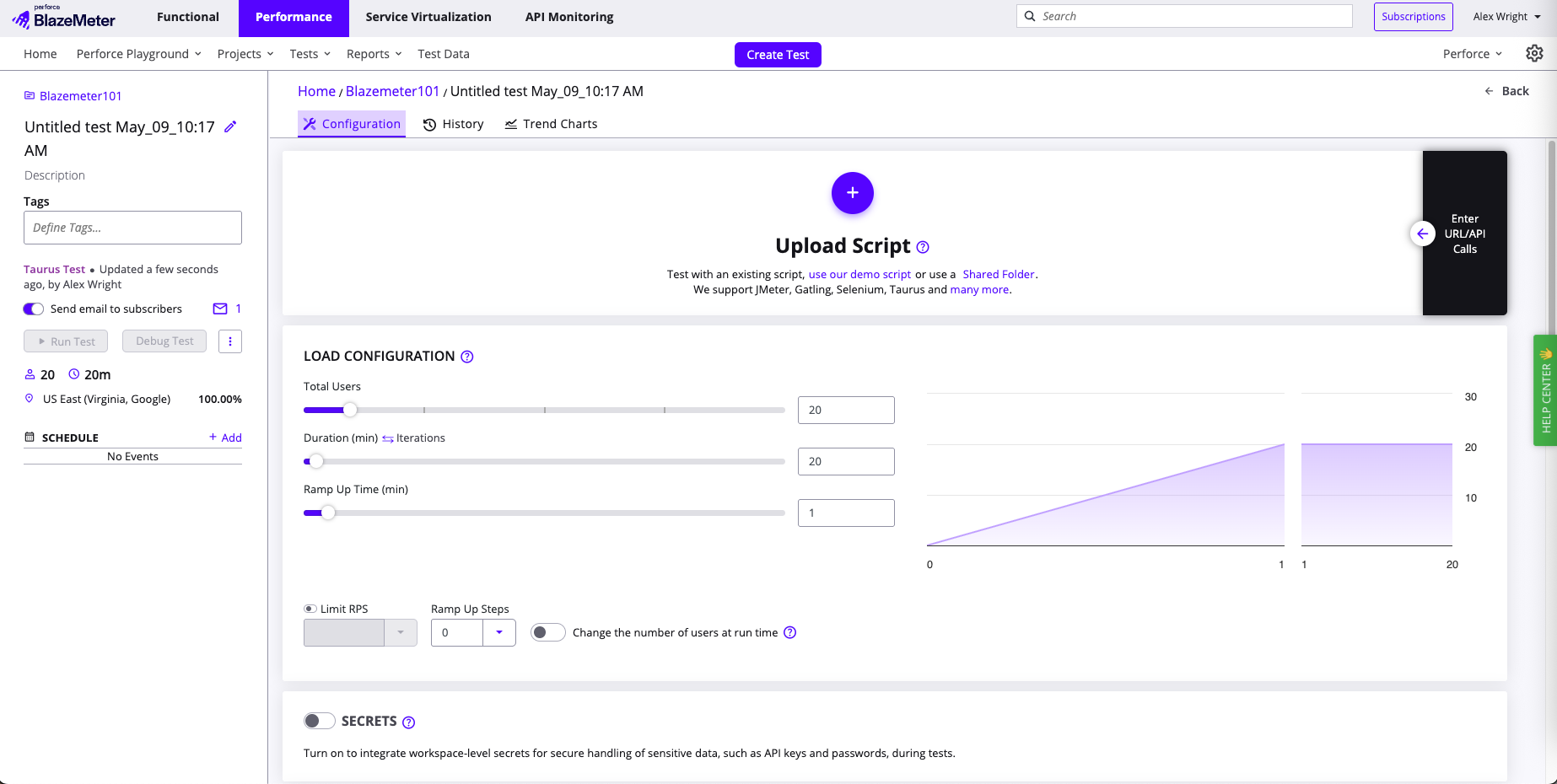Click the pencil icon to edit test name
The image size is (1557, 784).
pos(230,127)
